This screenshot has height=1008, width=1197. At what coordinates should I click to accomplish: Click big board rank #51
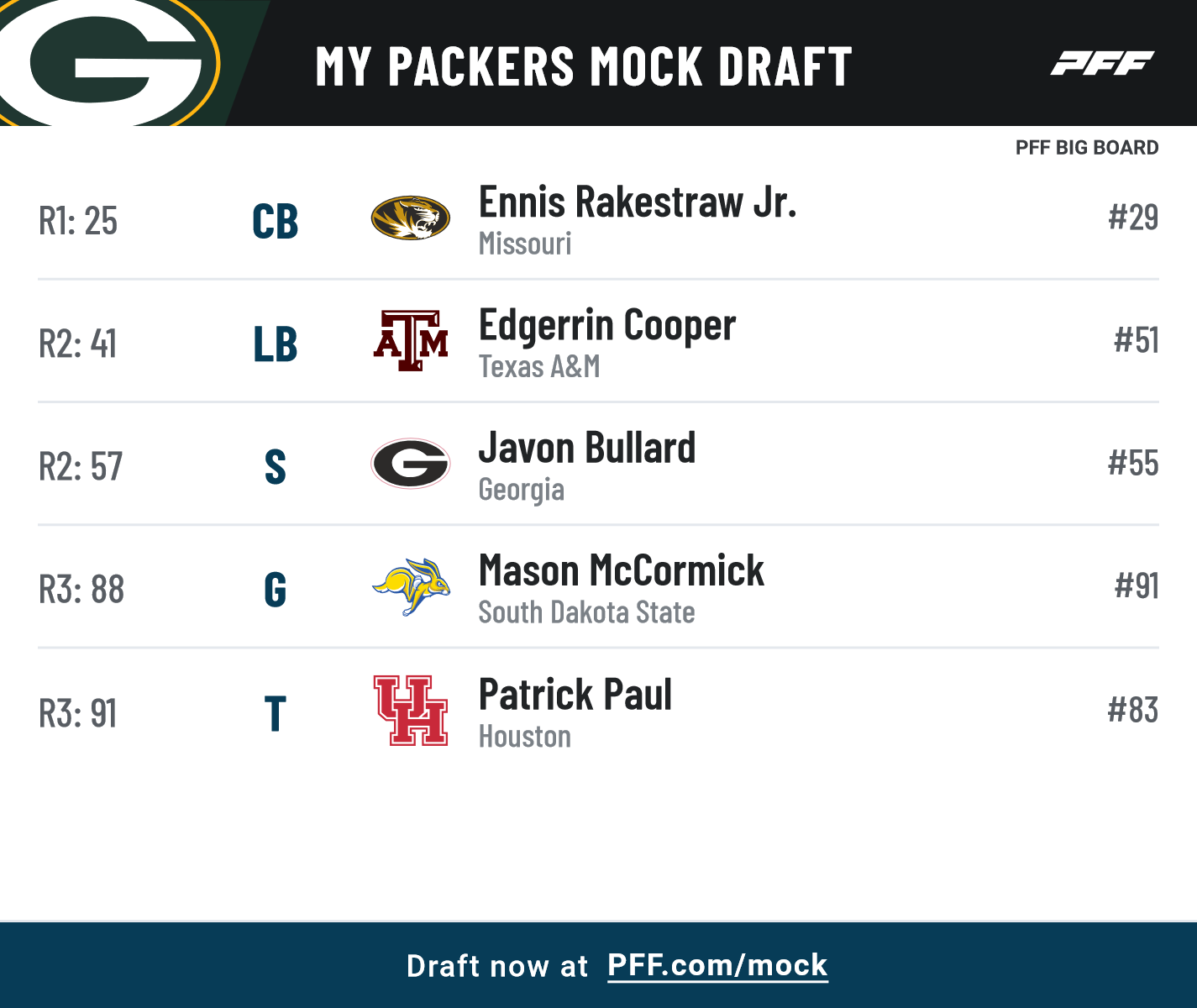(x=1136, y=340)
